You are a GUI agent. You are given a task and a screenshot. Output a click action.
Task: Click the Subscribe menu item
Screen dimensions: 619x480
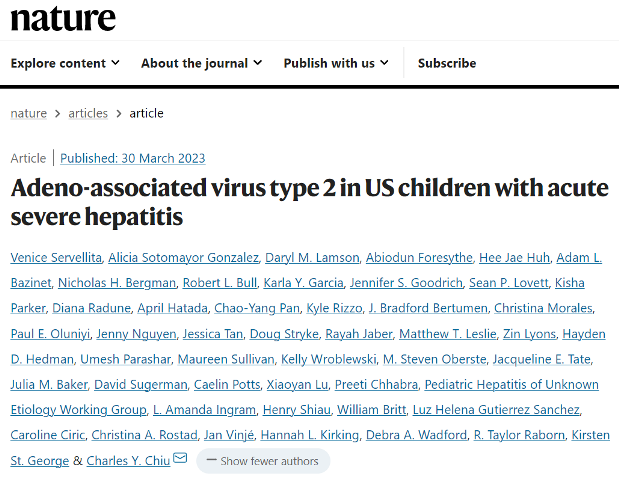447,63
